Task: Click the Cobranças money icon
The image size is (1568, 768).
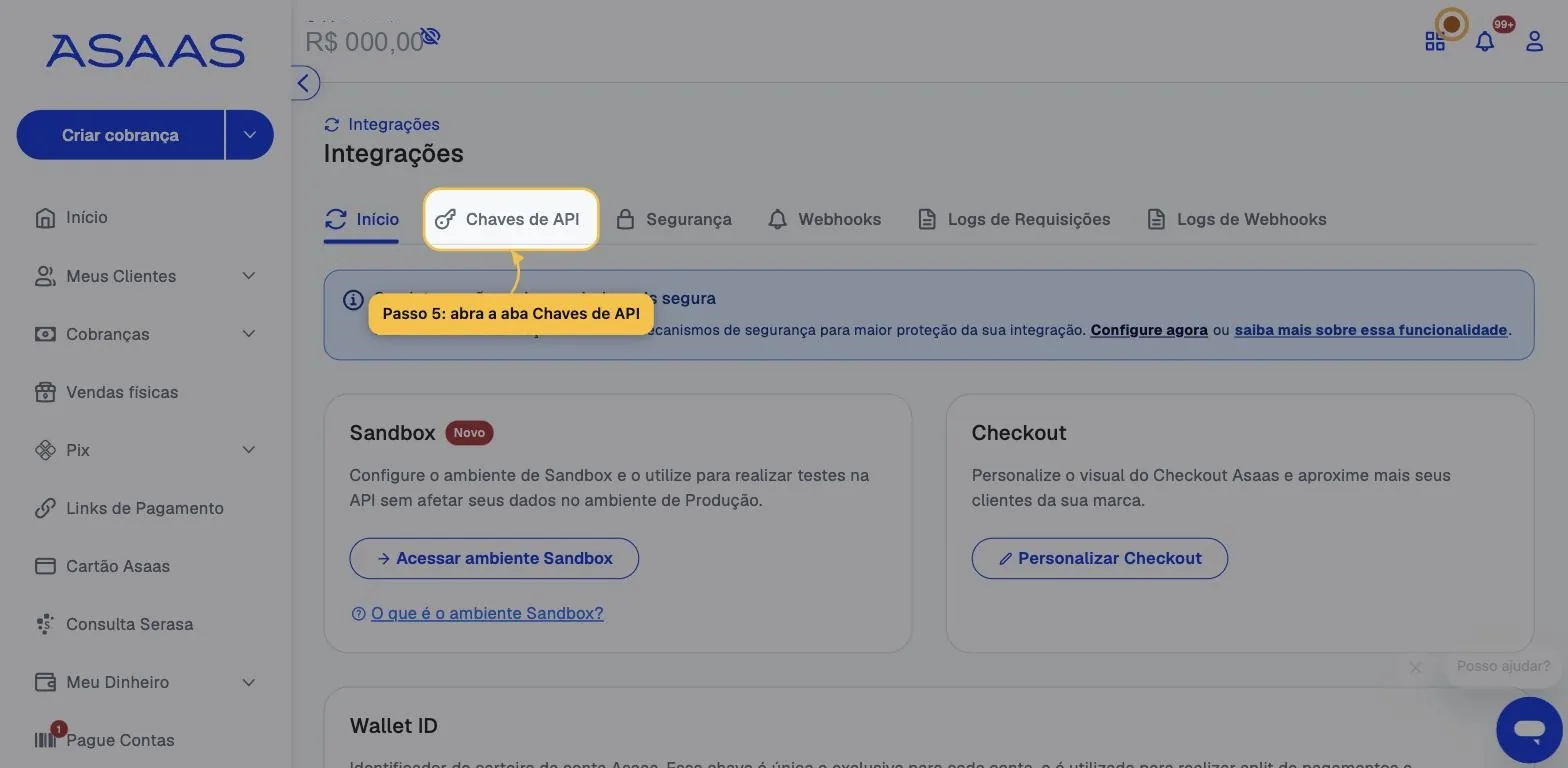Action: coord(45,334)
